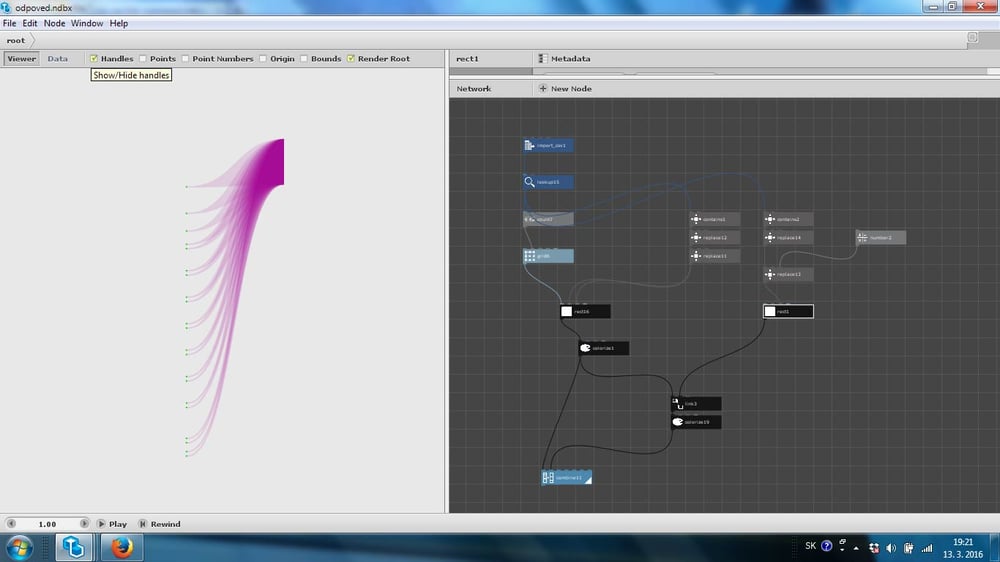Show hidden tray icons arrow

tap(856, 548)
